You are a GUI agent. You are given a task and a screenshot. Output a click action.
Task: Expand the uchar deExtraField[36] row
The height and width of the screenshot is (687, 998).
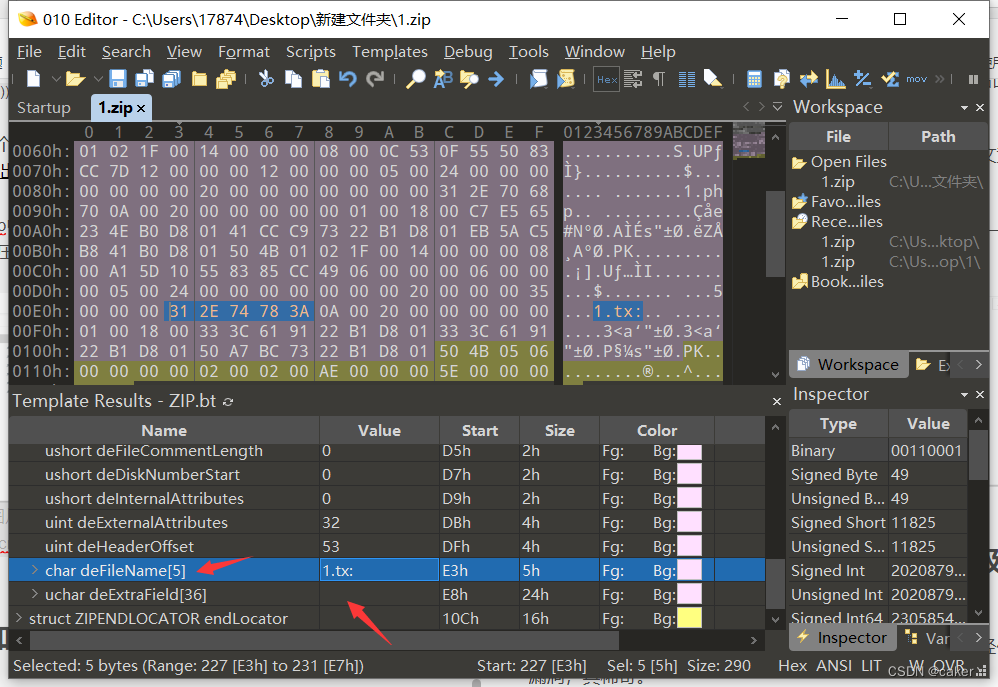click(x=35, y=594)
